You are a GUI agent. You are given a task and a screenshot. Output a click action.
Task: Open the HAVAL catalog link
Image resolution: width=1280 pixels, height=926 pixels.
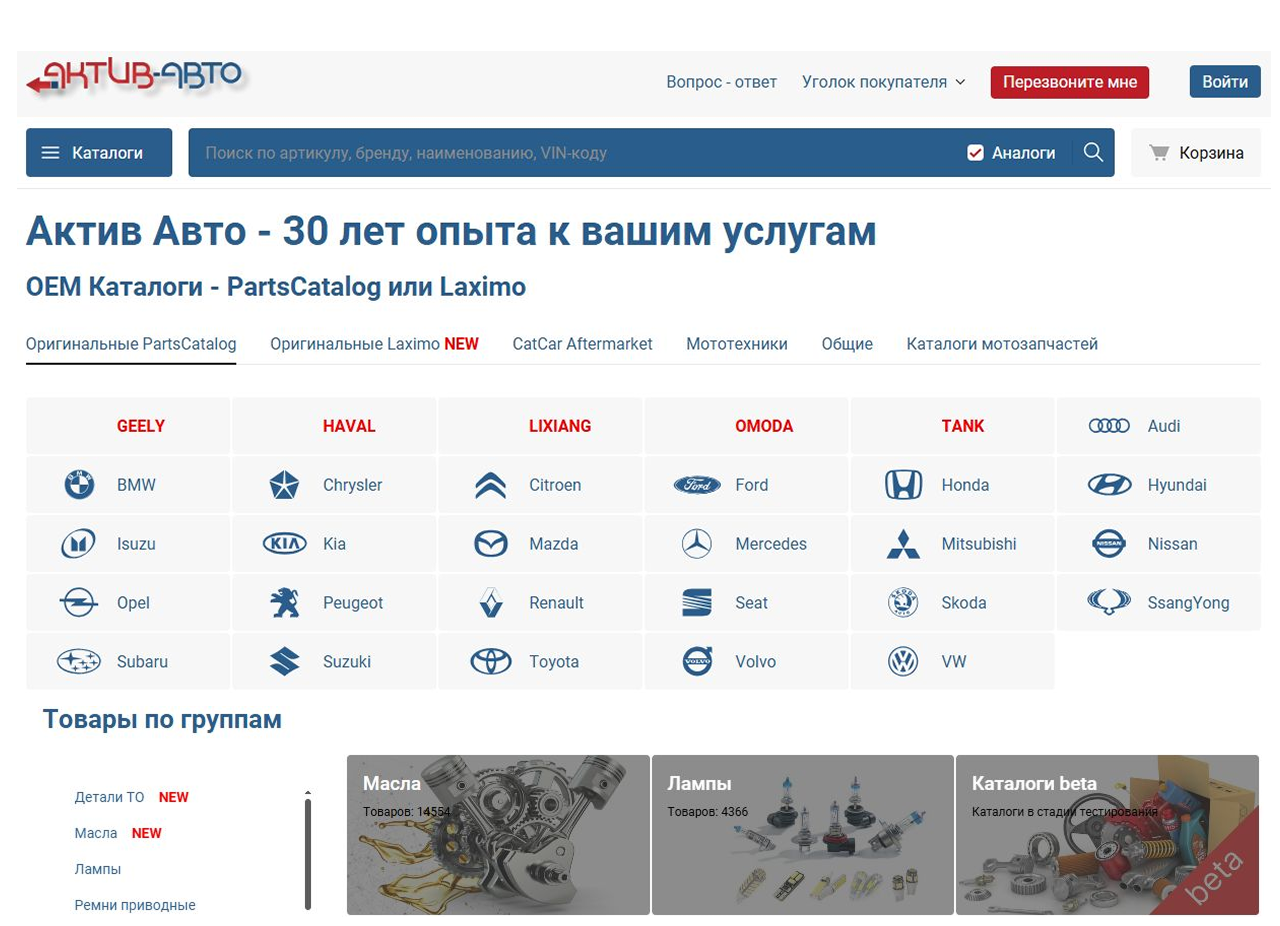pos(335,426)
